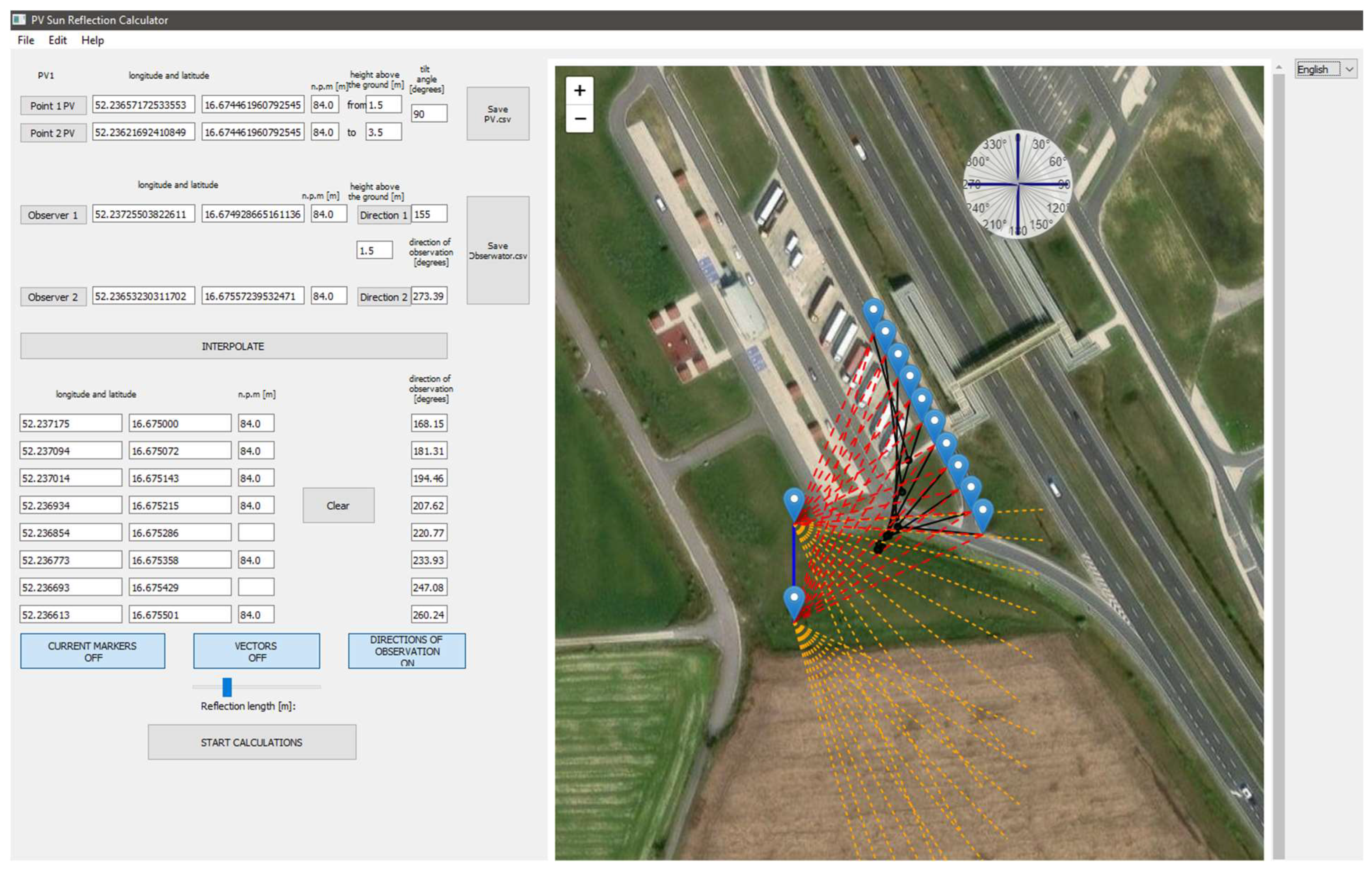Click the topmost blue observer marker pin
The height and width of the screenshot is (870, 1372).
coord(873,311)
